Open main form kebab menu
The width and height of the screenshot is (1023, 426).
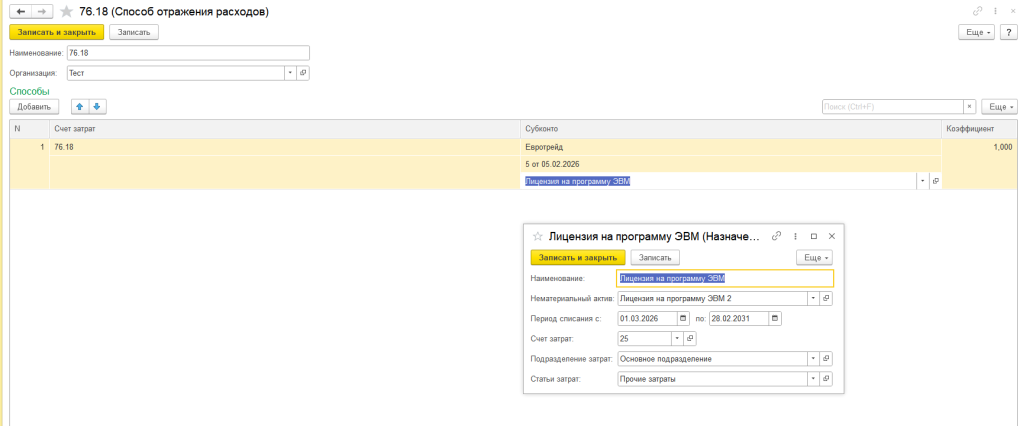[996, 12]
